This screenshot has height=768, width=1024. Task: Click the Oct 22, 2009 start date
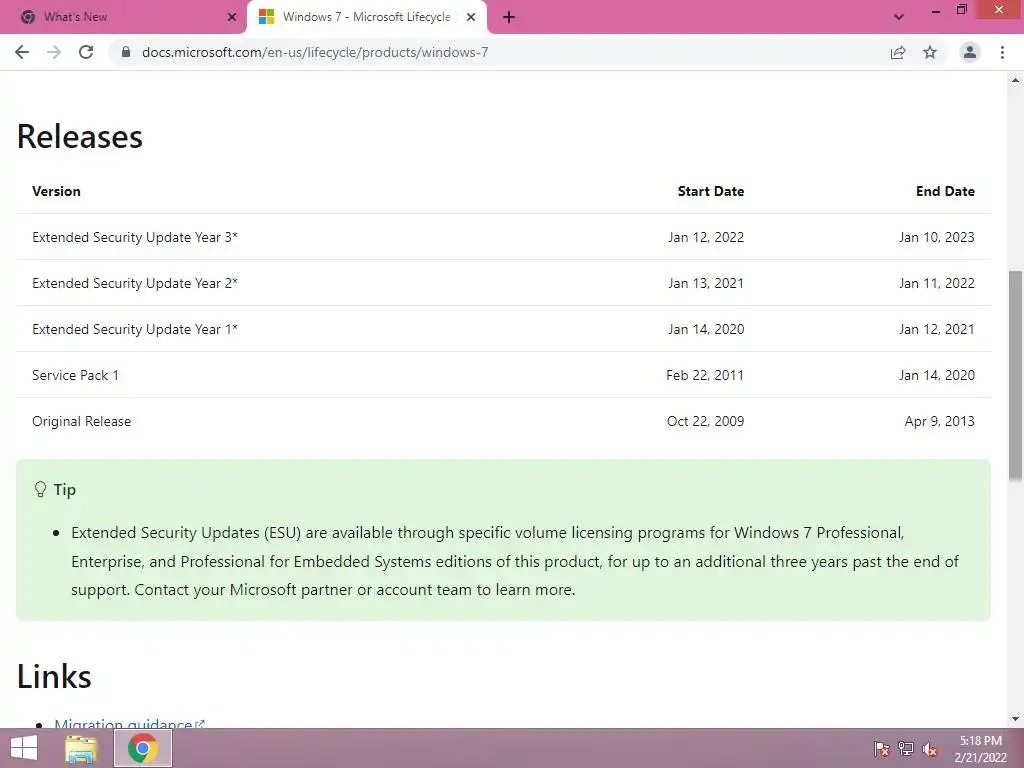point(705,421)
